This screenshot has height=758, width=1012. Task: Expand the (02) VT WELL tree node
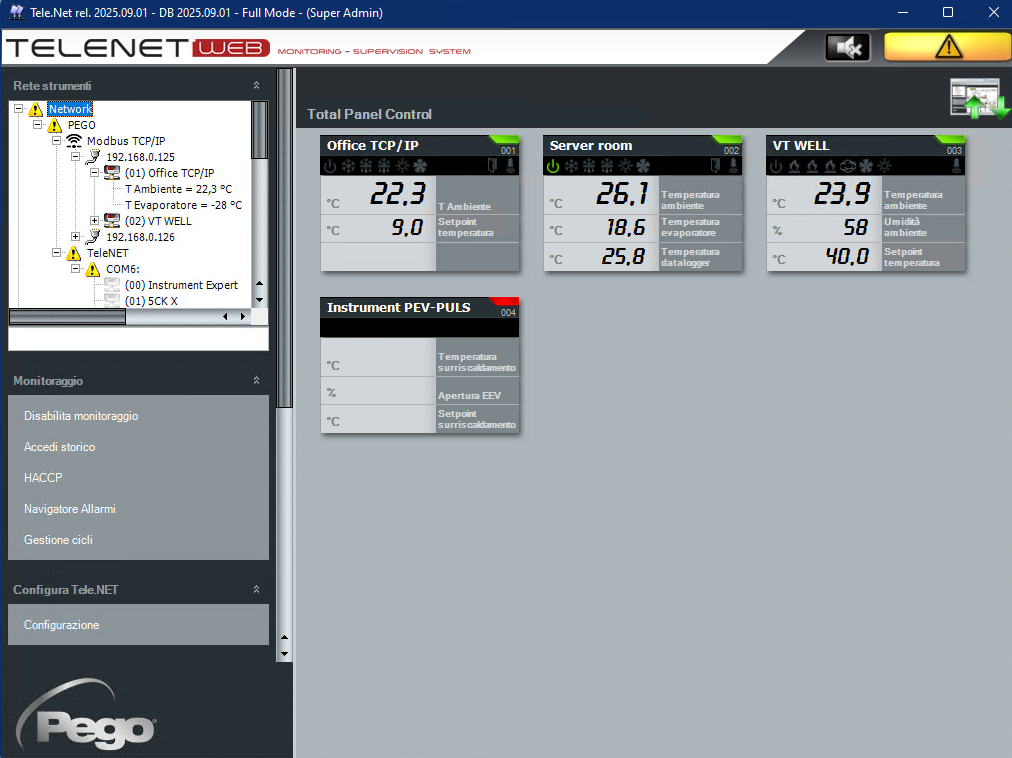[94, 221]
